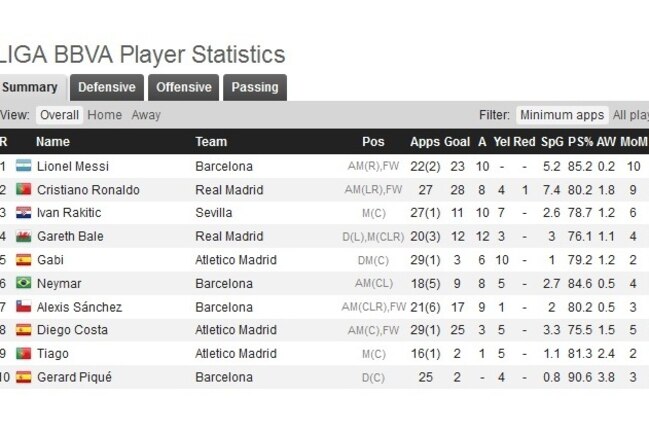This screenshot has height=433, width=649.
Task: Switch view to Away matches
Action: 146,115
